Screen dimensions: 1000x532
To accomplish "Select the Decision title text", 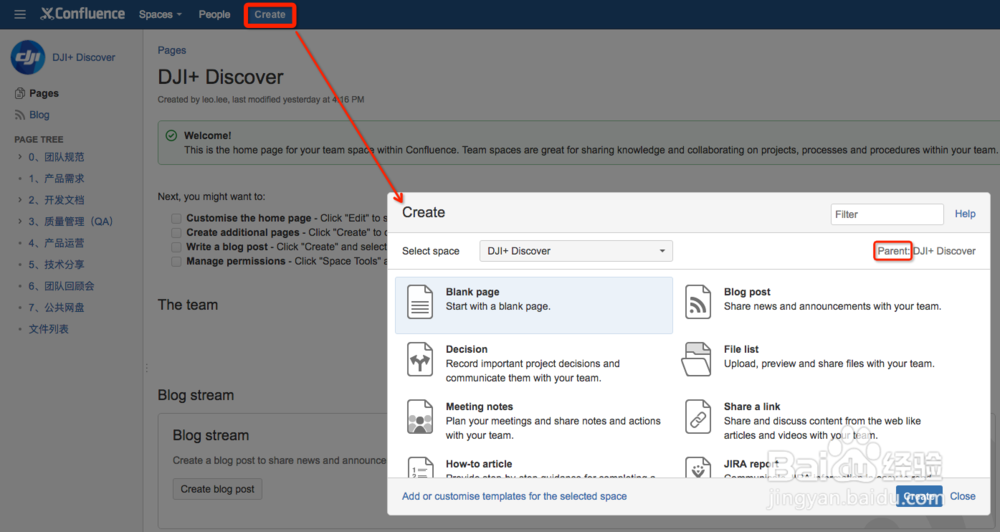I will click(x=466, y=349).
